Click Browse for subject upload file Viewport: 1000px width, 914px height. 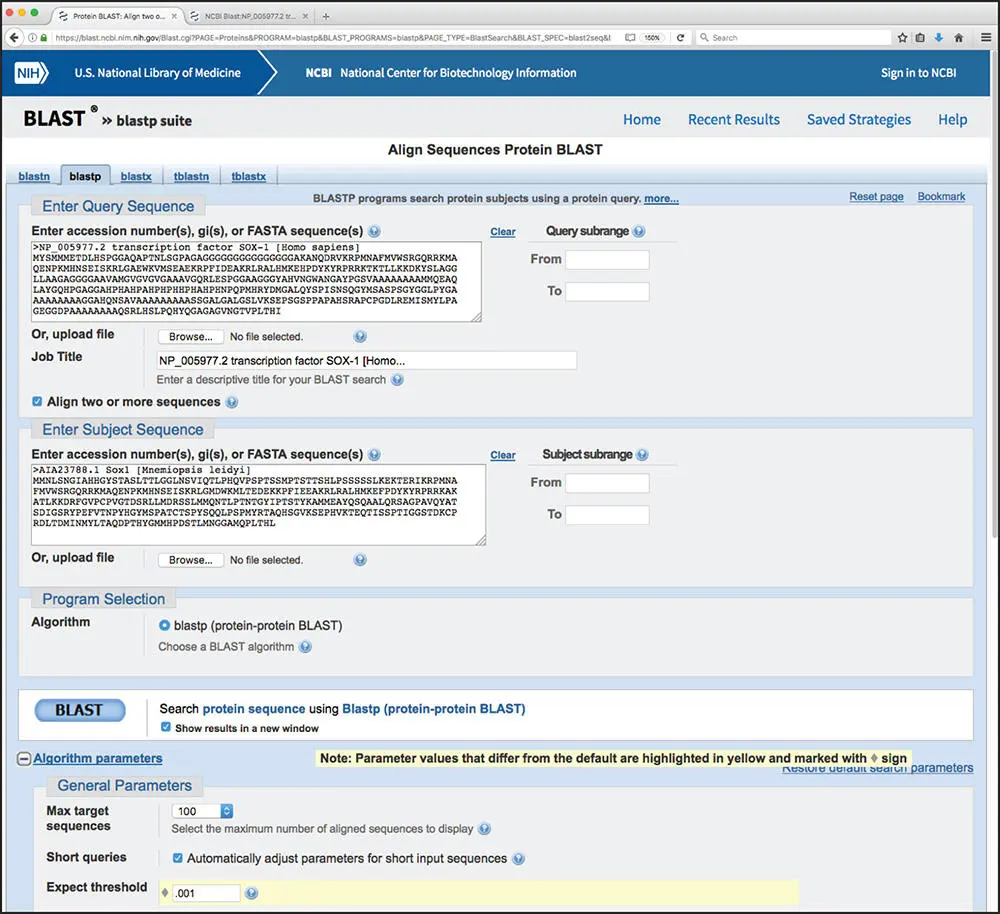pyautogui.click(x=191, y=559)
